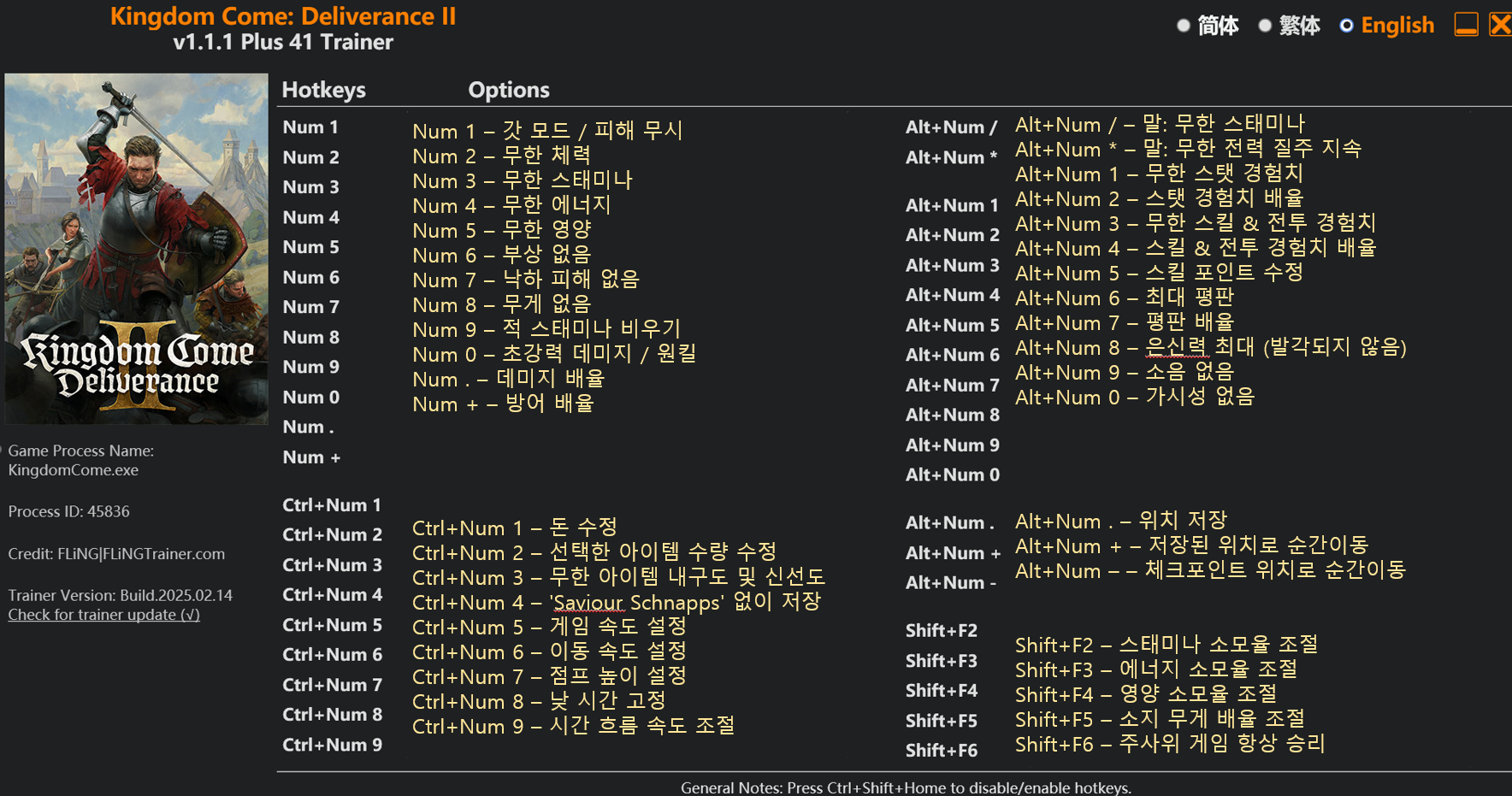The image size is (1512, 796).
Task: Click the Num . hotkey label
Action: tap(308, 427)
